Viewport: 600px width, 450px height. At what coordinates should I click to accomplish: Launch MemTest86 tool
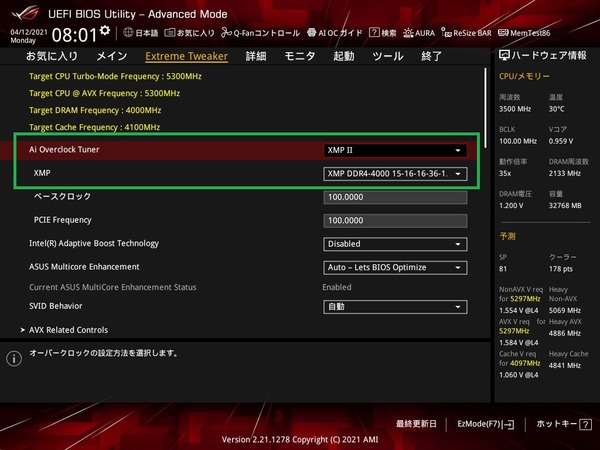(530, 32)
